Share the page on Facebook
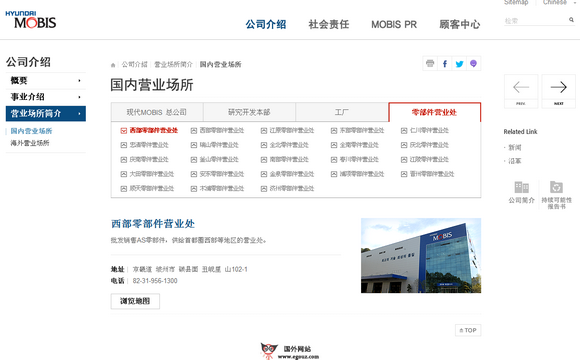This screenshot has width=580, height=360. click(445, 64)
